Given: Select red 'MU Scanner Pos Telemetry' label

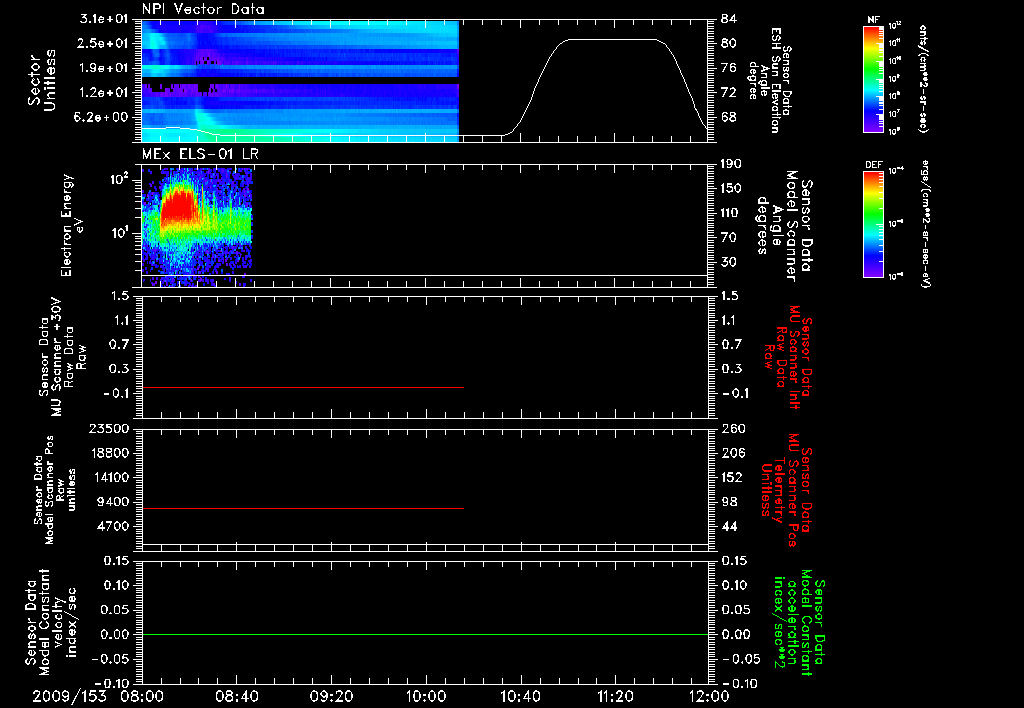Looking at the screenshot, I should point(786,490).
